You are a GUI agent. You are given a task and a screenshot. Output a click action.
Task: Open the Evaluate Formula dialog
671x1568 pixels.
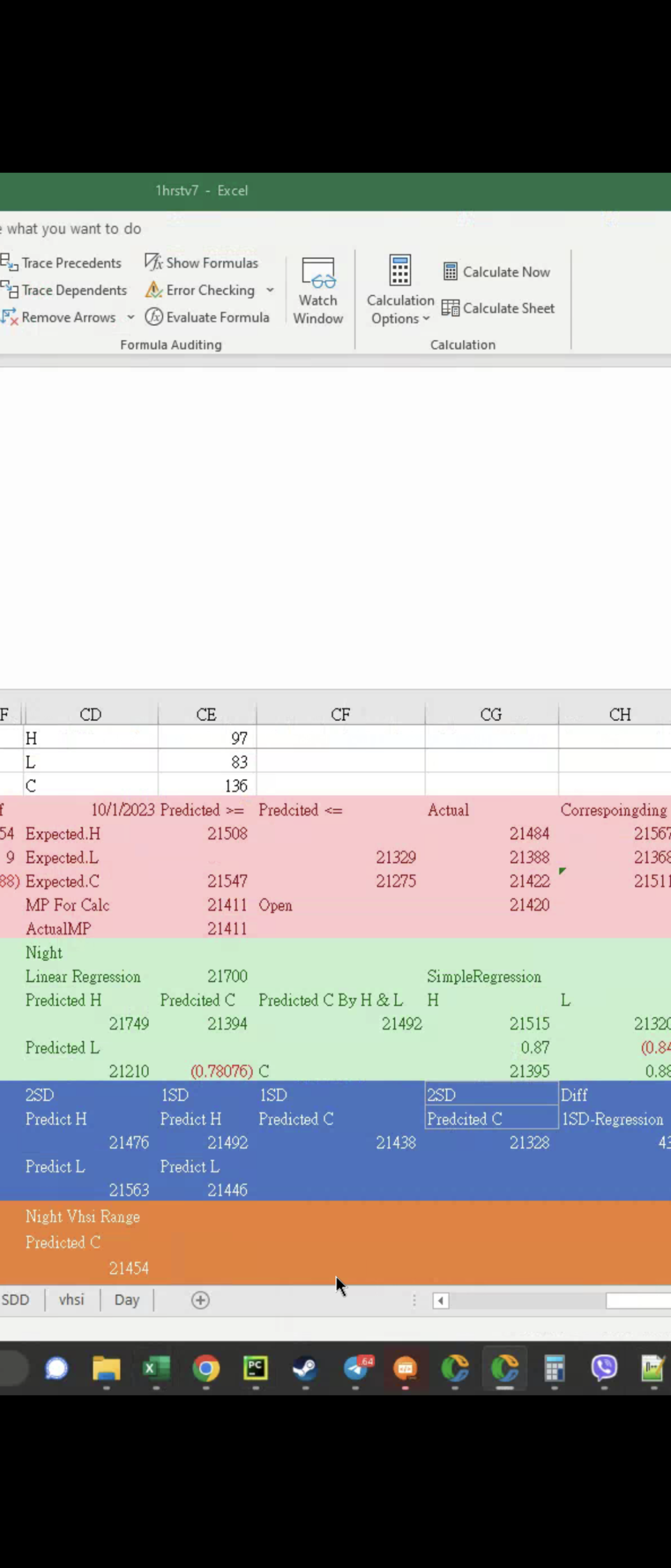[x=207, y=317]
